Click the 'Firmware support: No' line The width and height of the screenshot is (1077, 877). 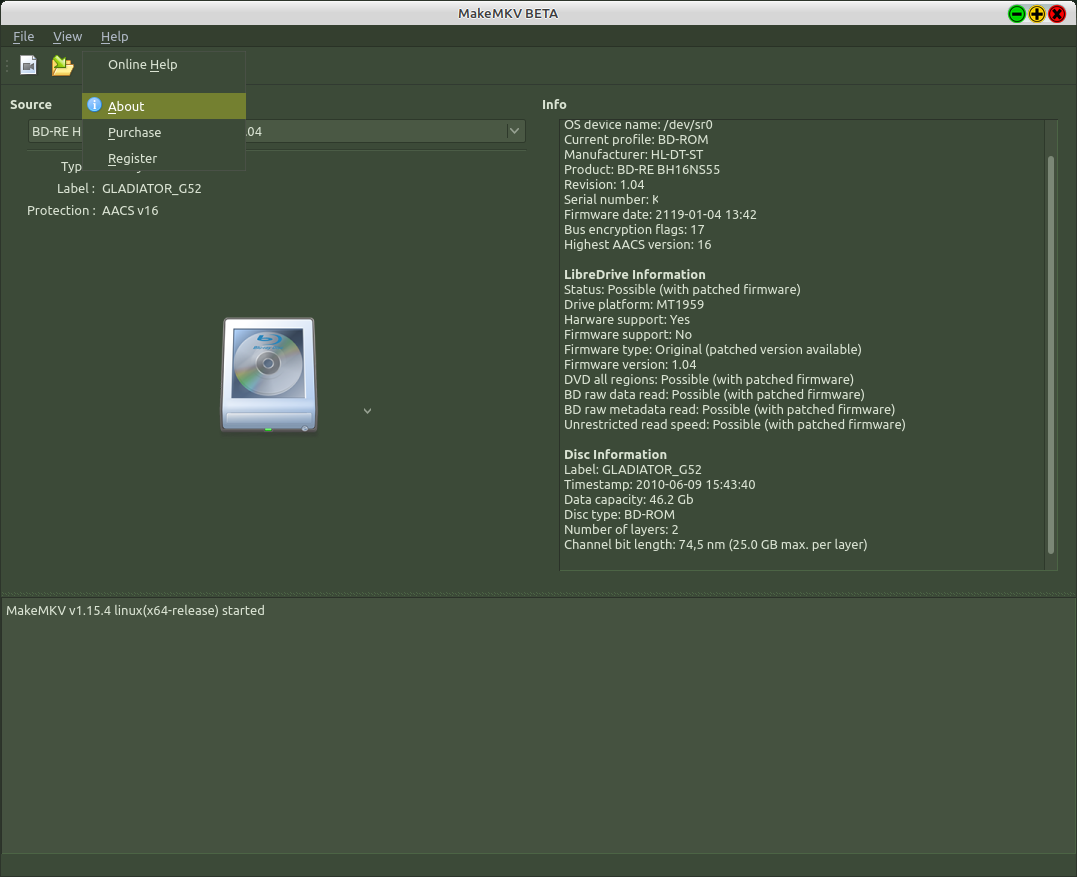(x=628, y=334)
